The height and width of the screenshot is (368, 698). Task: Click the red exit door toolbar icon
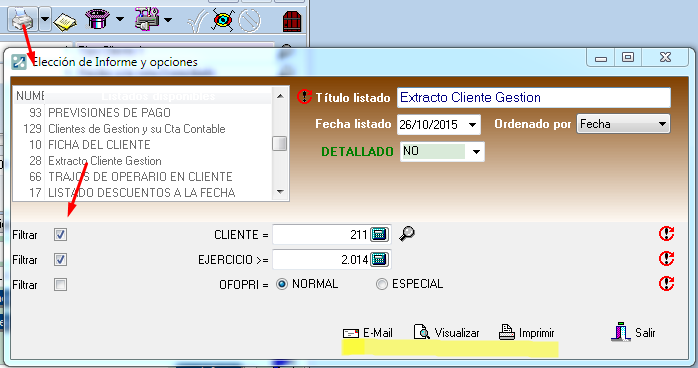click(x=292, y=21)
